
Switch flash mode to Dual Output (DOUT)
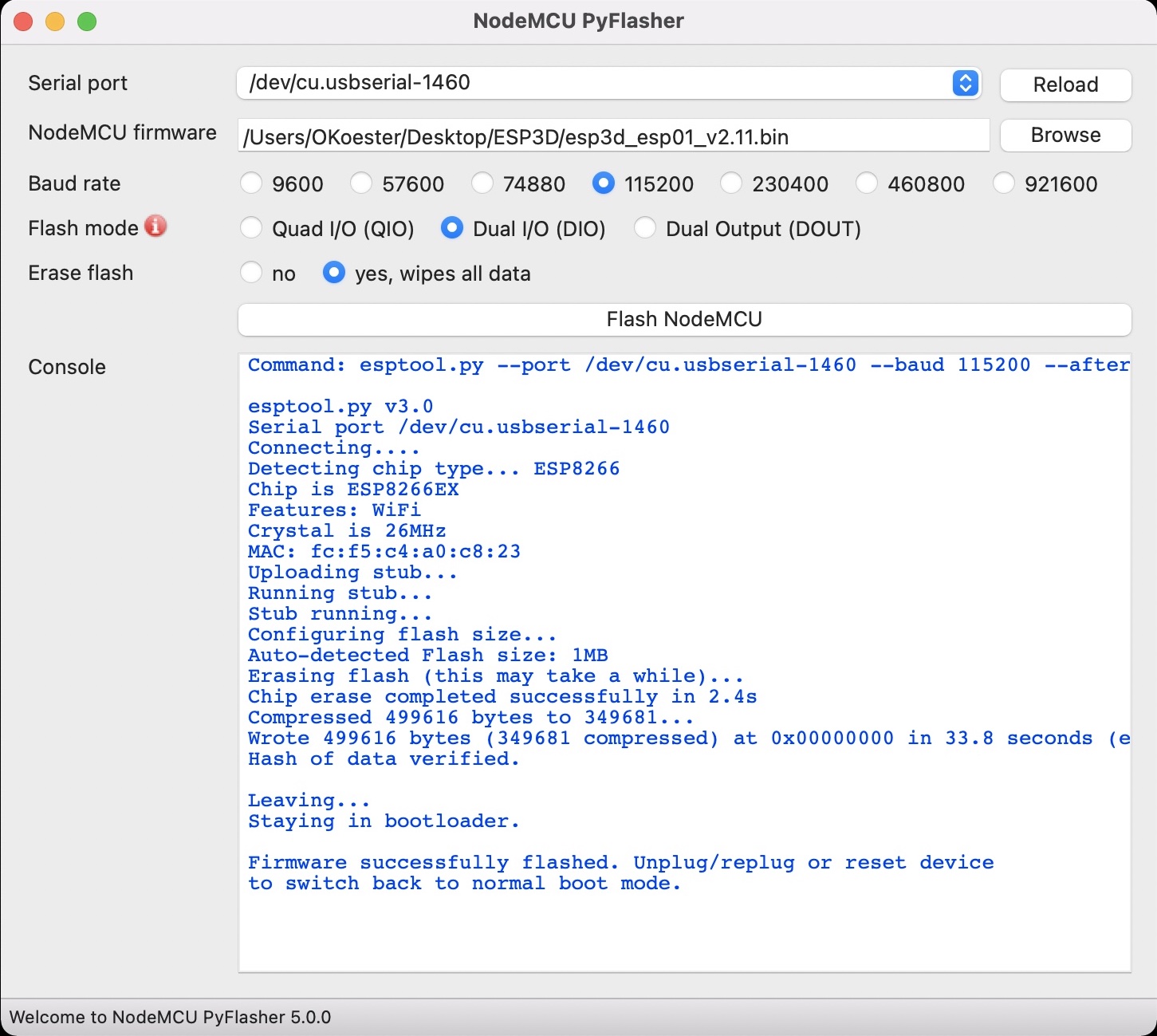(x=645, y=228)
